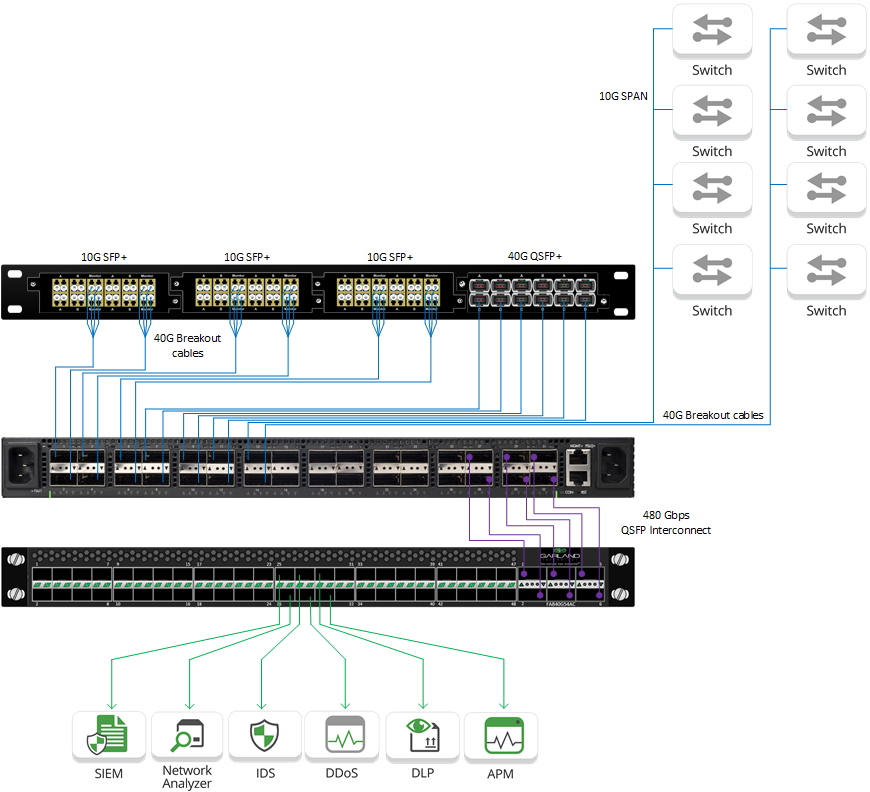This screenshot has height=792, width=870.
Task: Click the bottom-right Switch icon
Action: (x=825, y=272)
